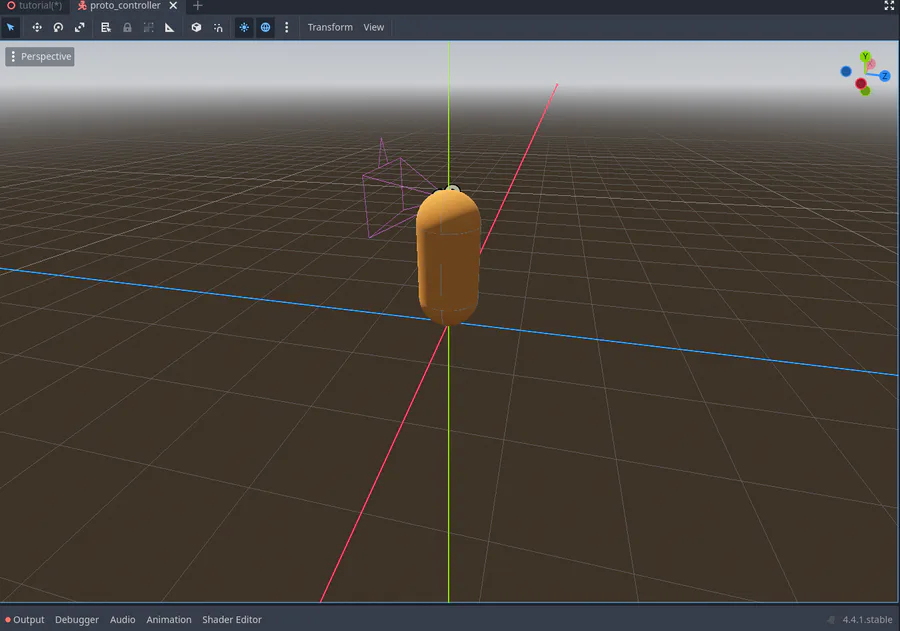Viewport: 900px width, 631px height.
Task: Open the Shader Editor bottom panel
Action: tap(232, 620)
